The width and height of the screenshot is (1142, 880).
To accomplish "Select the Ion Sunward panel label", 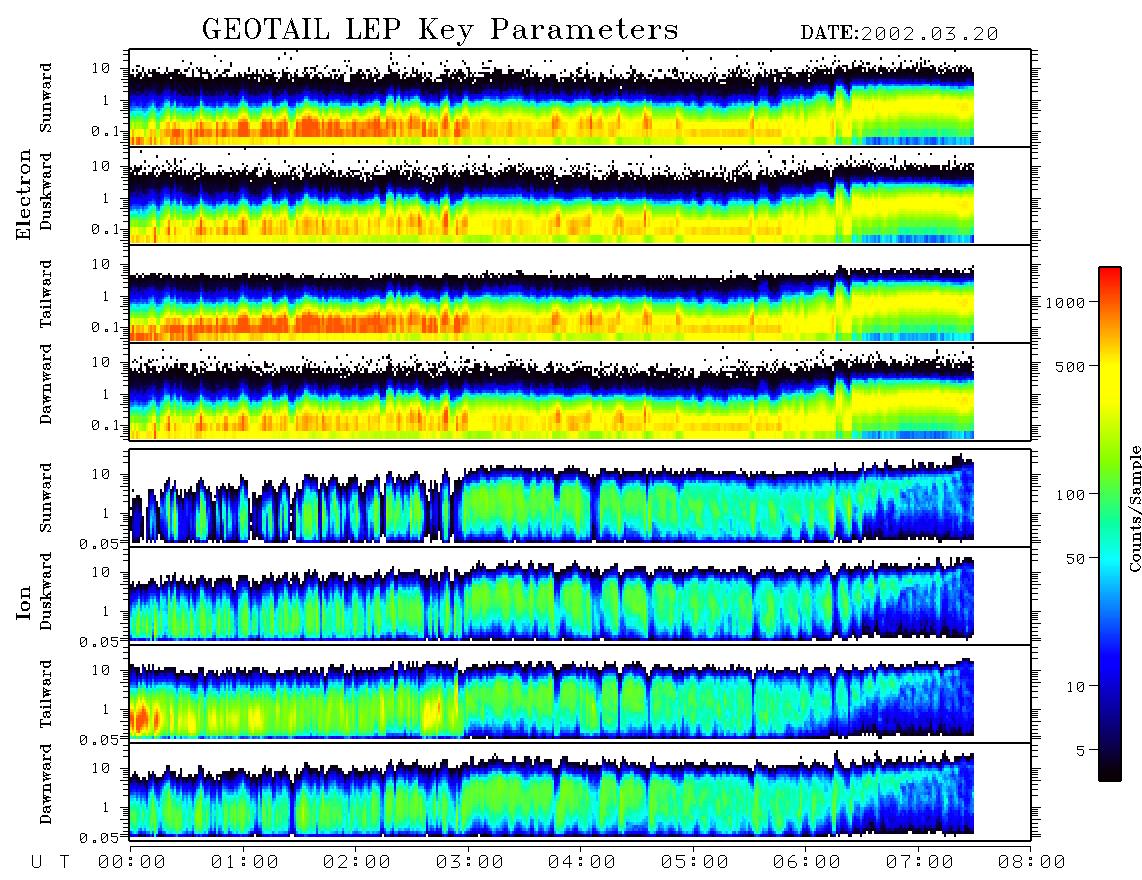I will pyautogui.click(x=45, y=498).
